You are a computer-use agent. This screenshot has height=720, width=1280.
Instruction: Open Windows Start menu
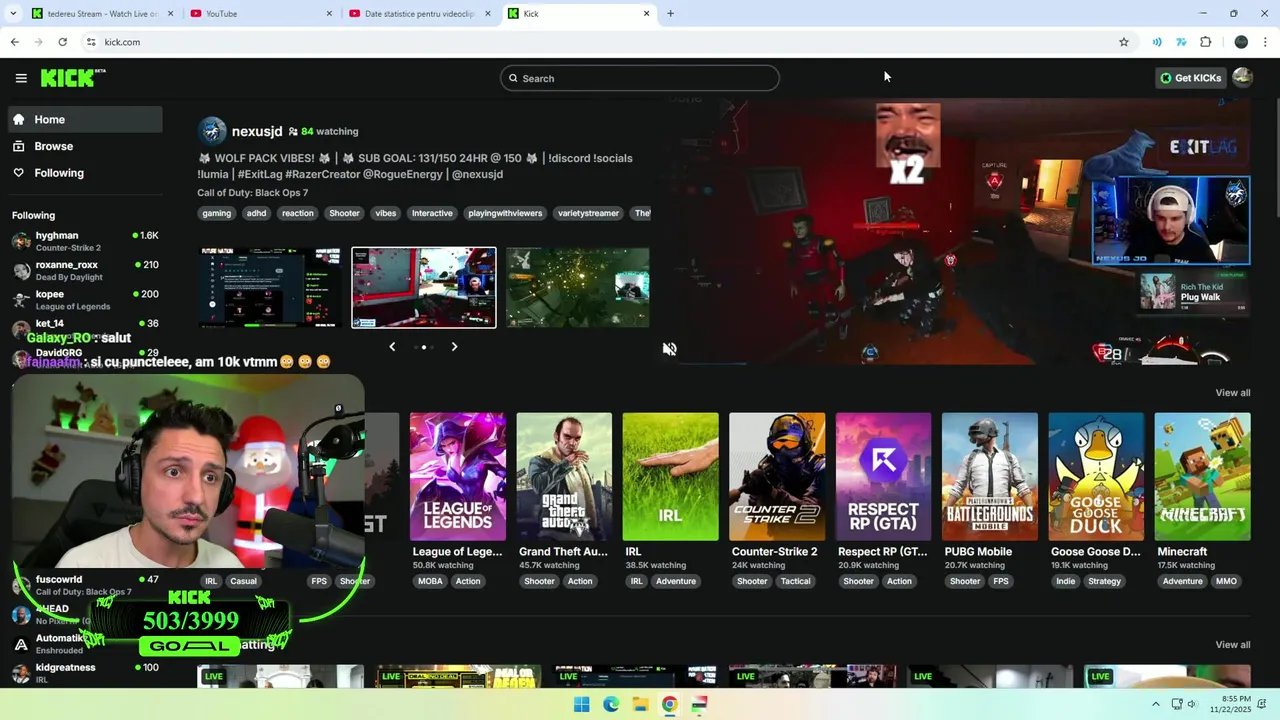[581, 705]
